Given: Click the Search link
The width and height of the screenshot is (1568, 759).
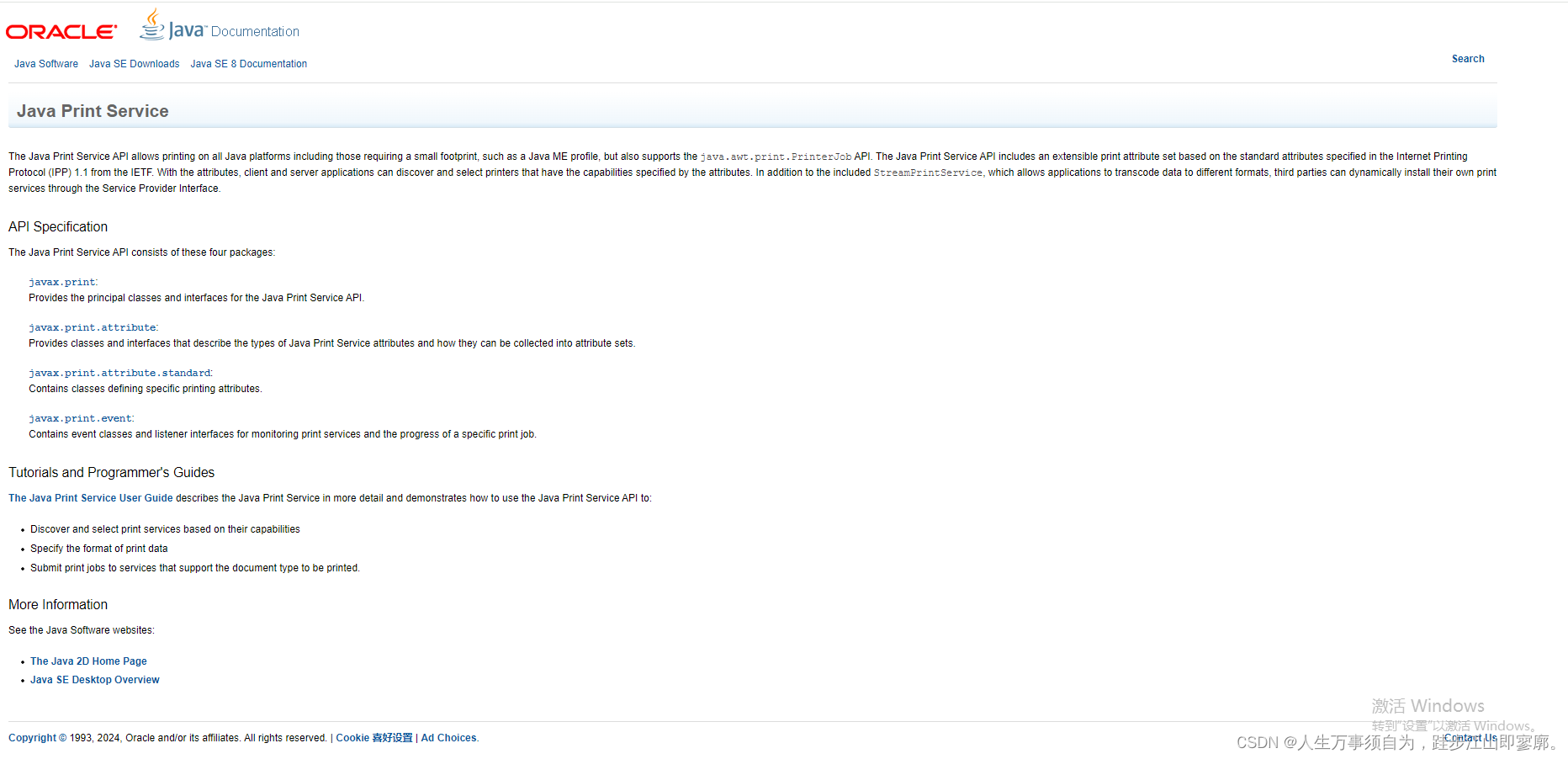Looking at the screenshot, I should [1468, 59].
